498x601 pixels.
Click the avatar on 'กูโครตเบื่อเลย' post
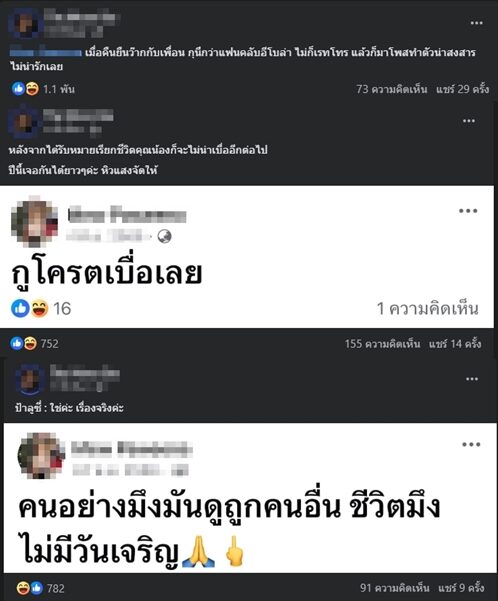[35, 221]
